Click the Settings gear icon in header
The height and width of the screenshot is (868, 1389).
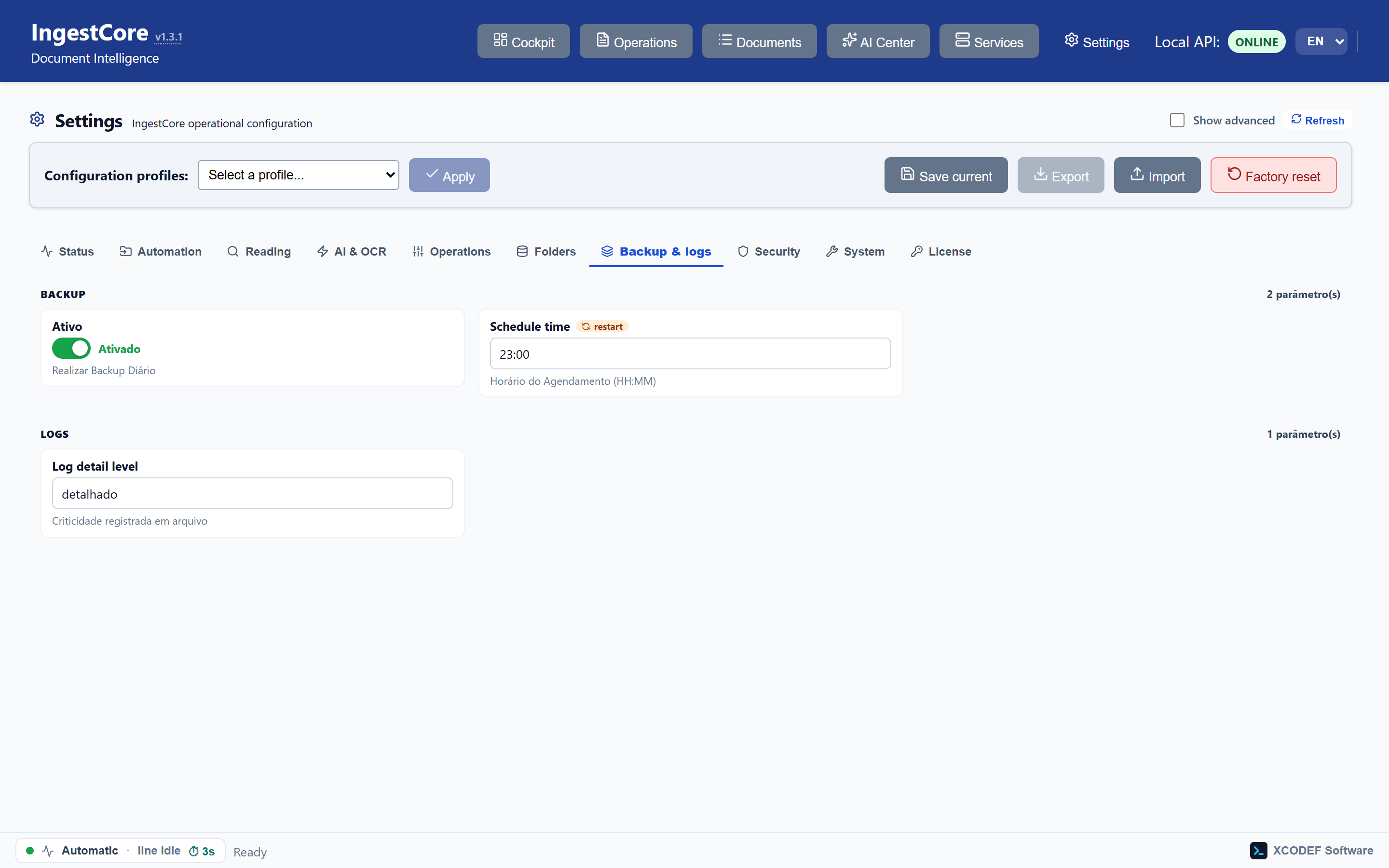1071,40
